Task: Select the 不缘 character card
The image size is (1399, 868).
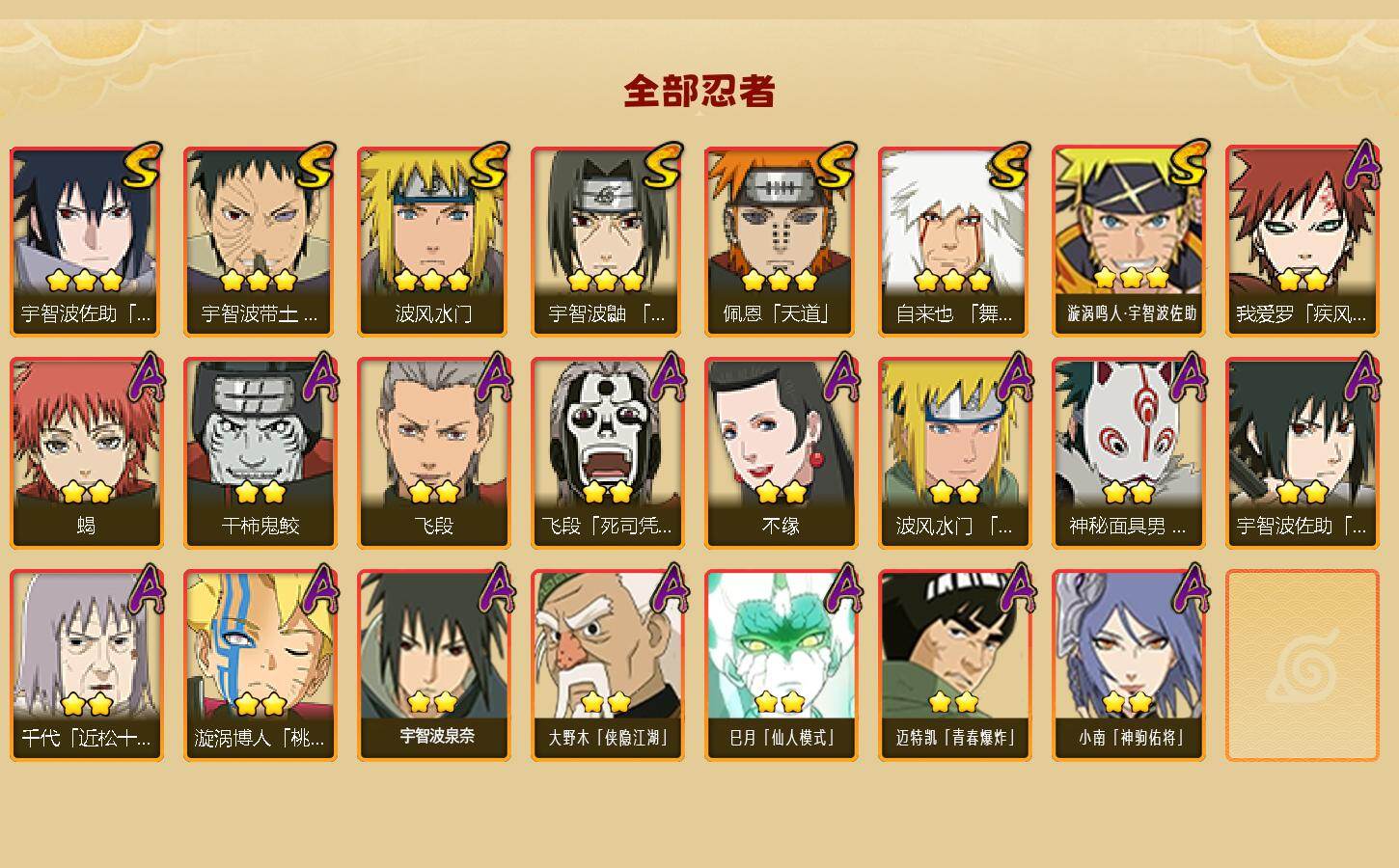Action: click(x=781, y=453)
